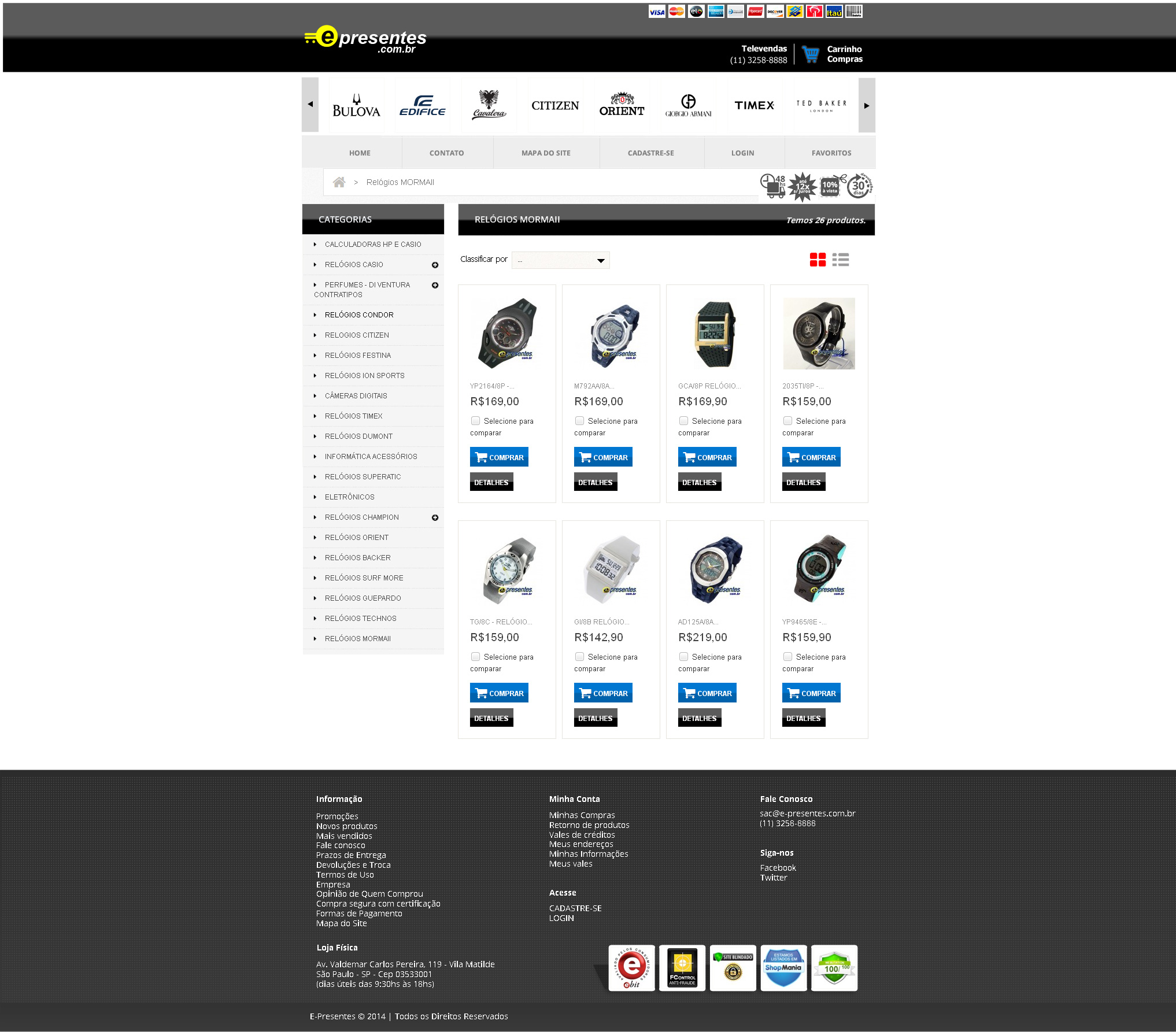Image resolution: width=1176 pixels, height=1032 pixels.
Task: Open thumbnail of 2035TI/8P black watch
Action: click(819, 334)
